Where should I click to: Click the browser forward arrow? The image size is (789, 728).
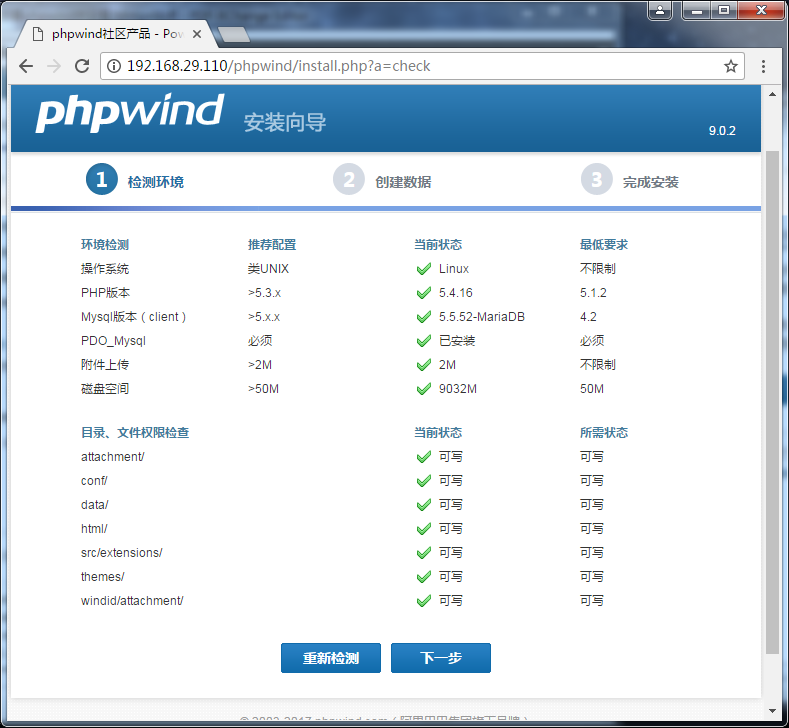(x=54, y=66)
